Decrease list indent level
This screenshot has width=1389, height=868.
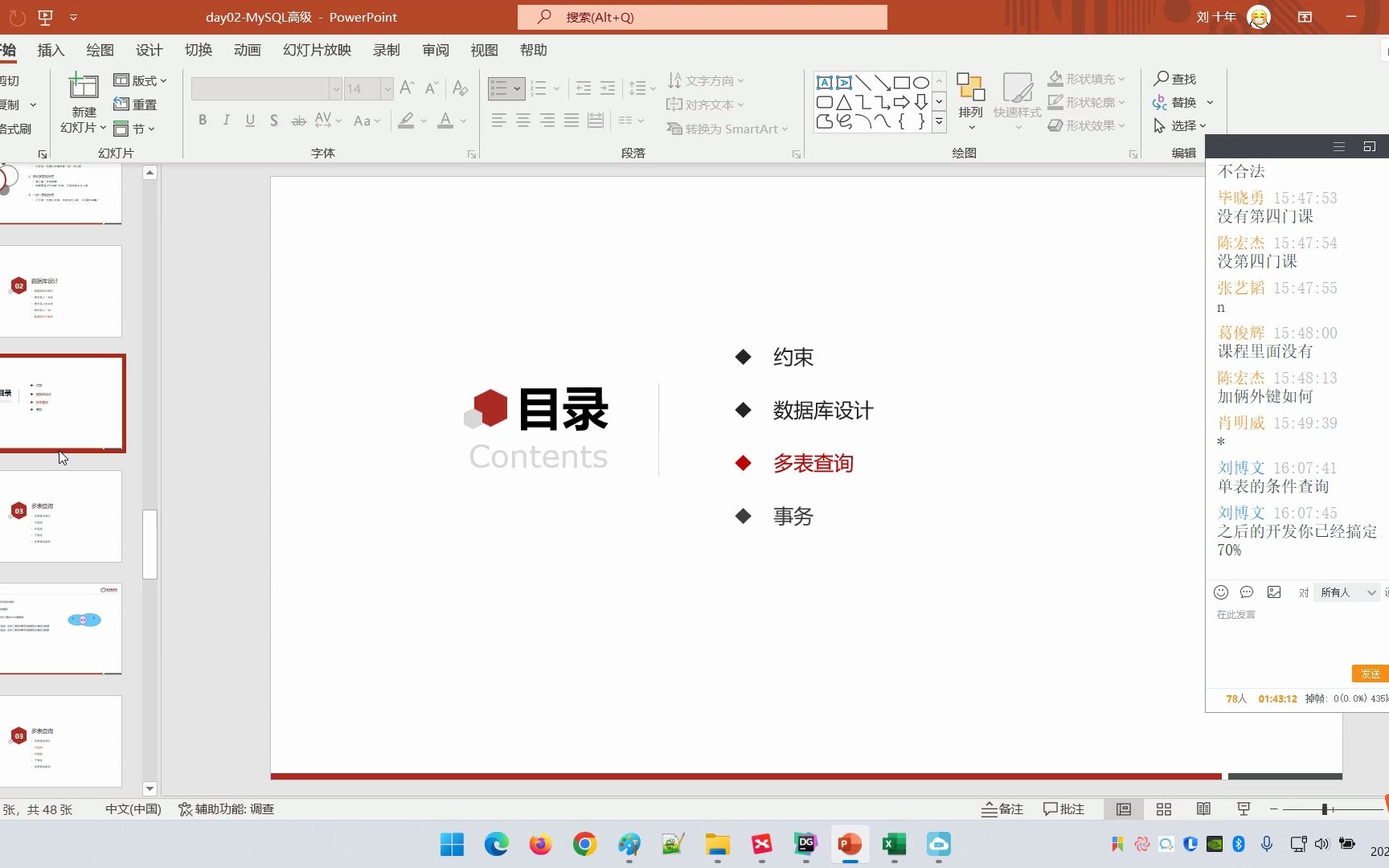coord(584,88)
